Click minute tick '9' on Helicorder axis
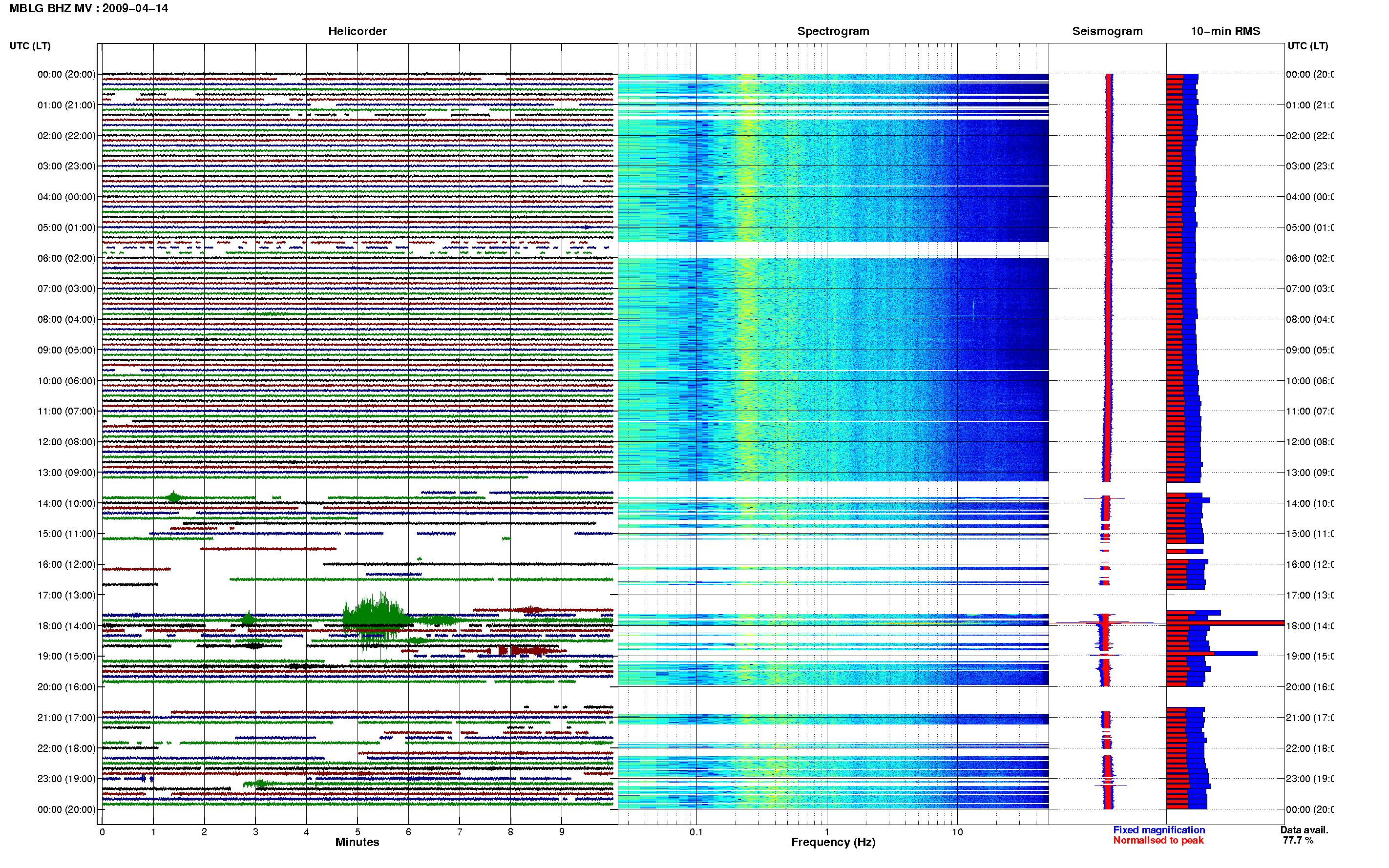1389x868 pixels. (x=562, y=832)
